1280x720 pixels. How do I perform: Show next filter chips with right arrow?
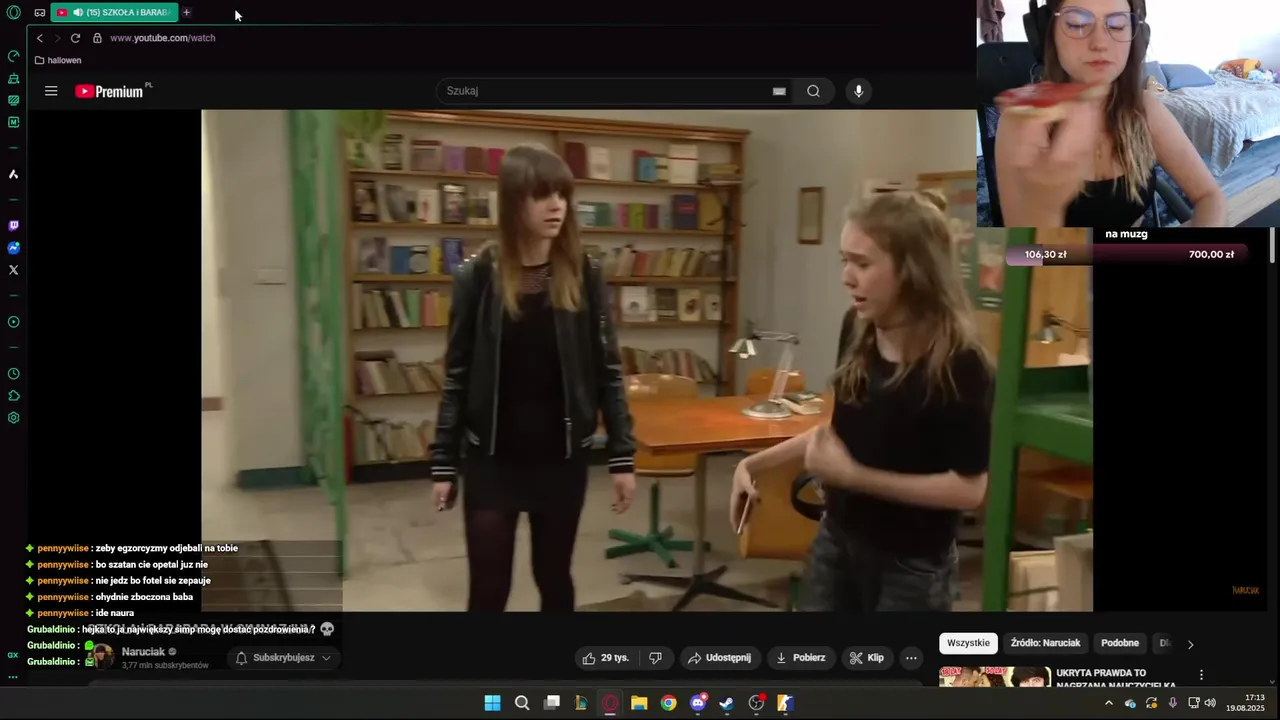pos(1190,644)
